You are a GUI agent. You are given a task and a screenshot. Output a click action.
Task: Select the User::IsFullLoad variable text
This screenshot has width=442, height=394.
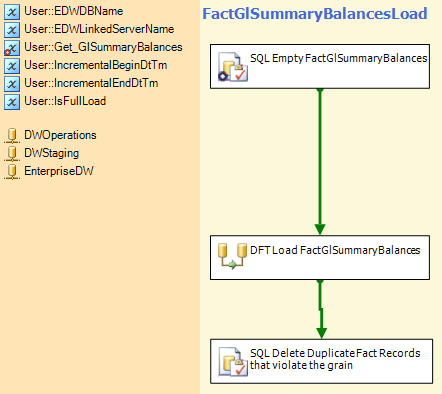pos(65,101)
